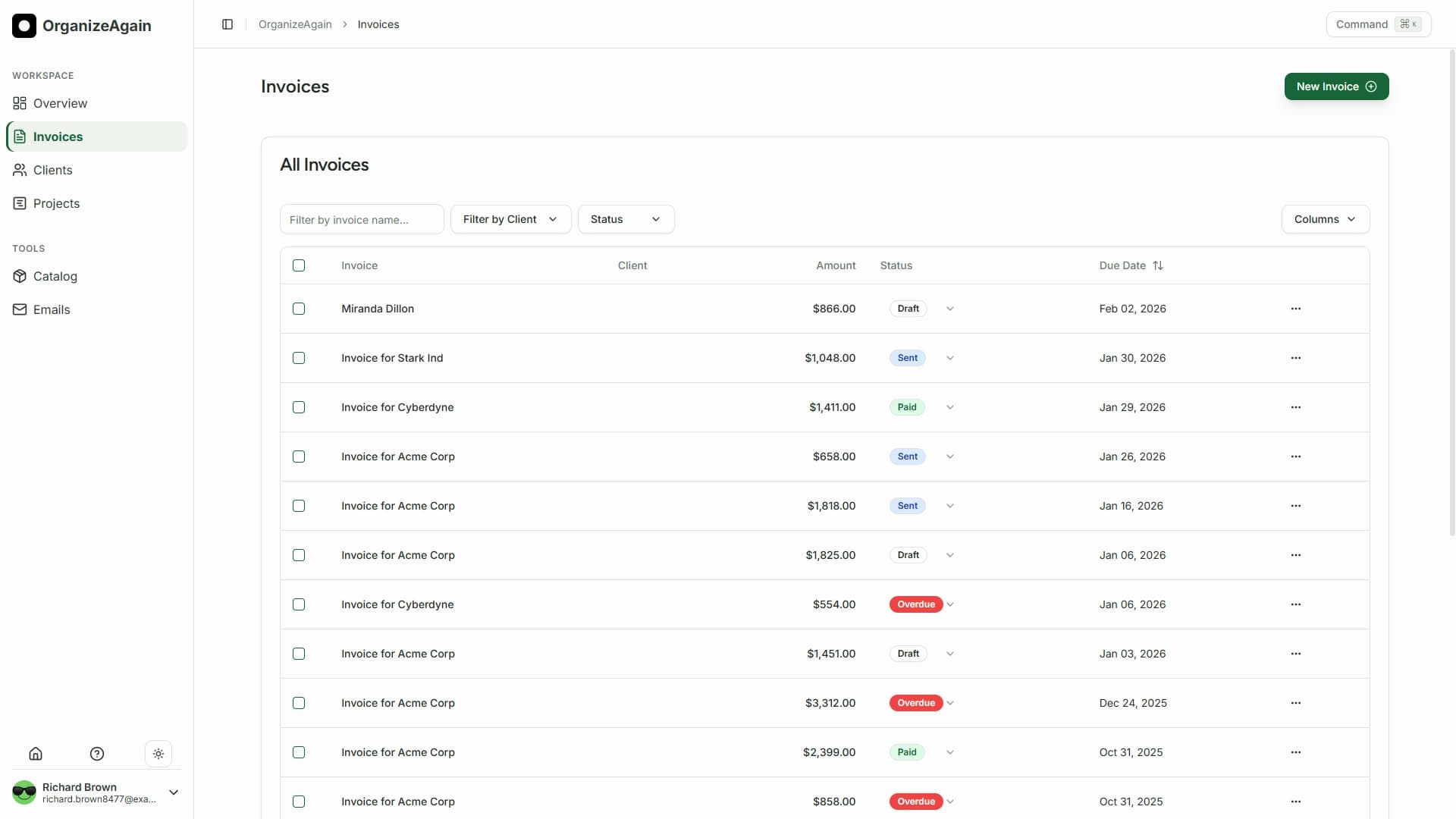Viewport: 1456px width, 819px height.
Task: Open the Columns menu
Action: pyautogui.click(x=1325, y=219)
